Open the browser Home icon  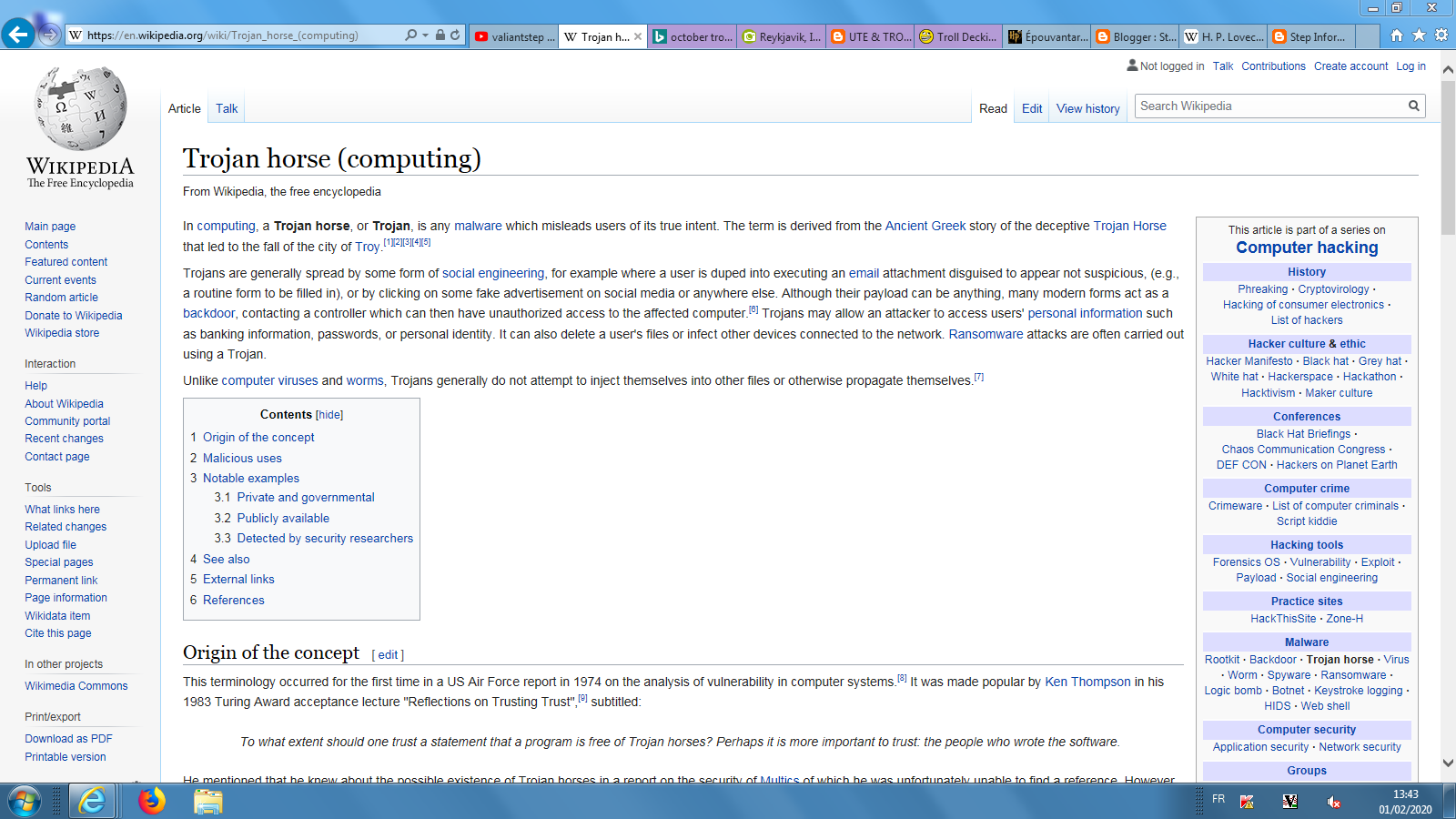(1397, 35)
